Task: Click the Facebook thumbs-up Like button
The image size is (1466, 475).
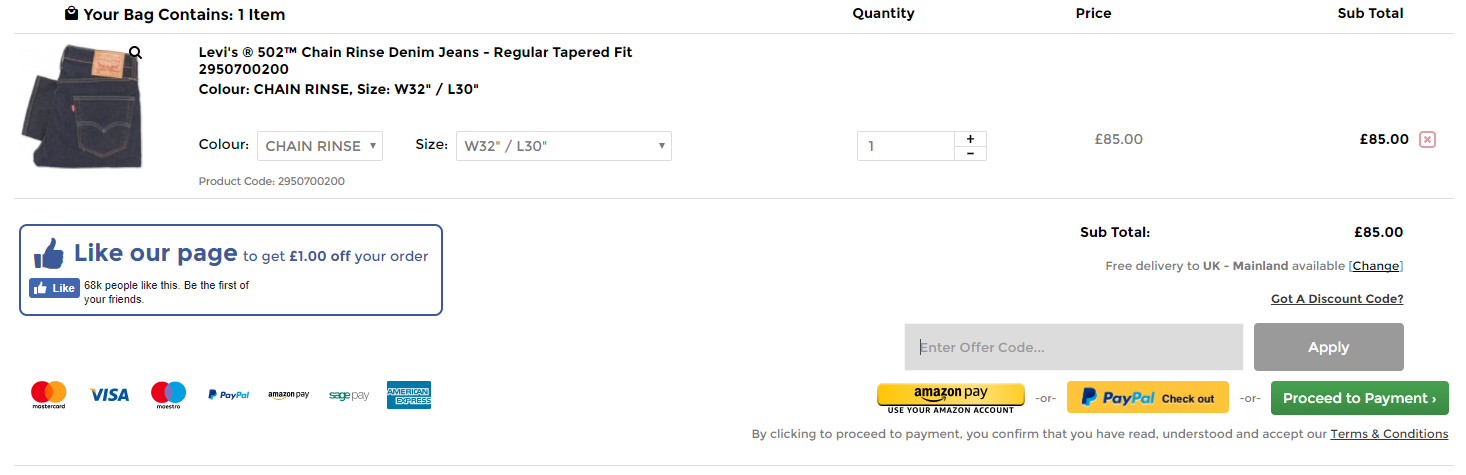Action: pyautogui.click(x=55, y=288)
